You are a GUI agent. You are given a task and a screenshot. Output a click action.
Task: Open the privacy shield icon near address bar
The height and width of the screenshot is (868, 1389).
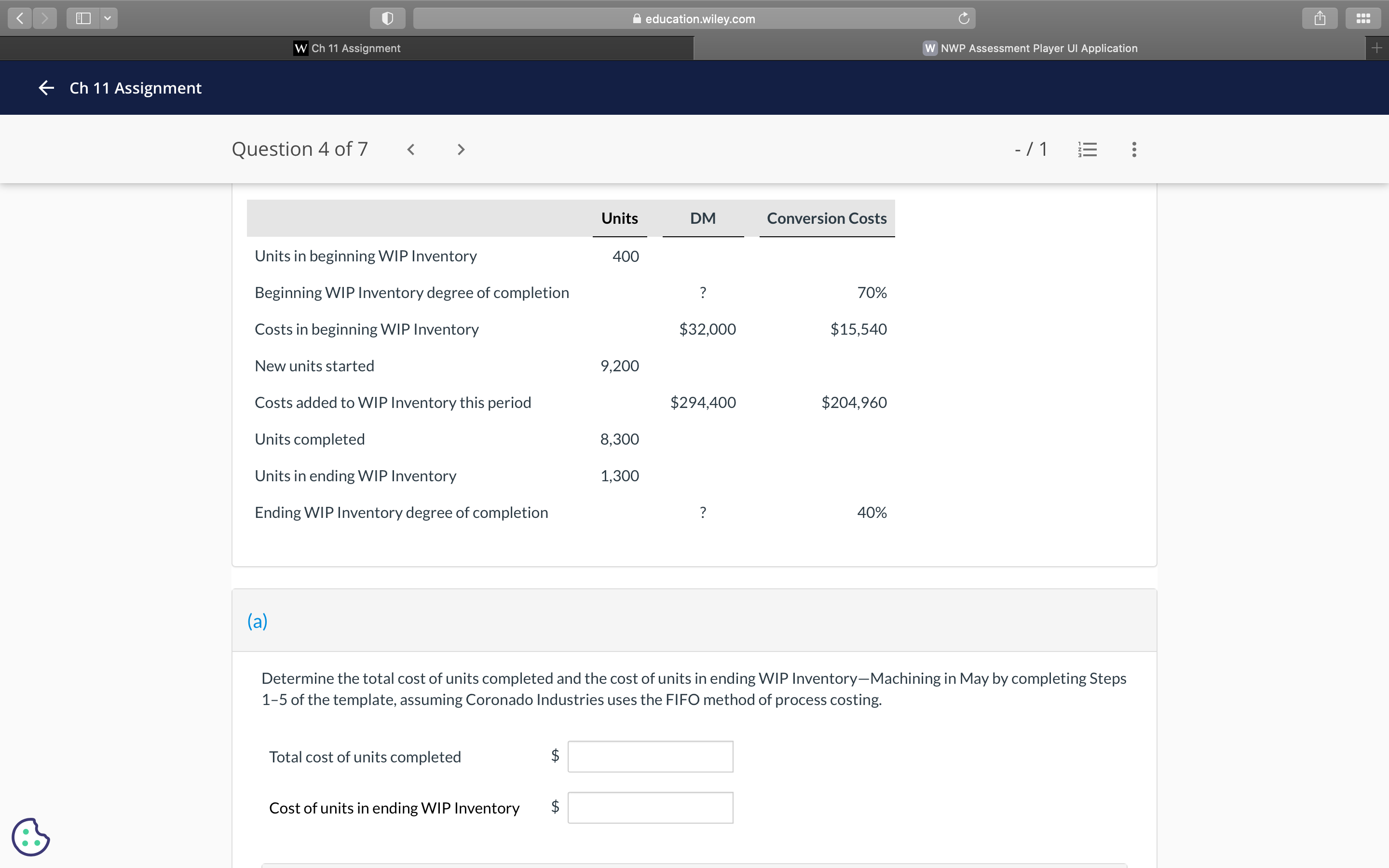(x=387, y=18)
